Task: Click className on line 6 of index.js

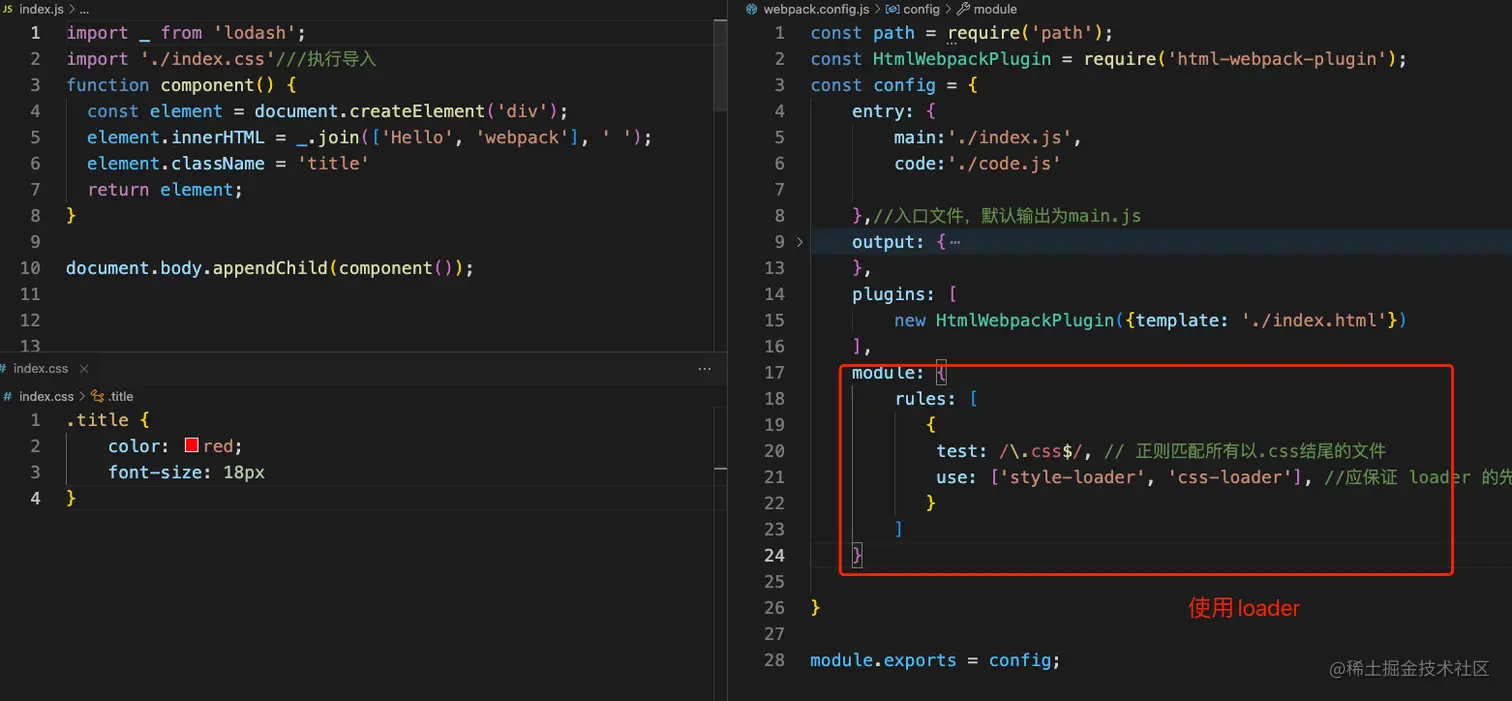Action: 218,163
